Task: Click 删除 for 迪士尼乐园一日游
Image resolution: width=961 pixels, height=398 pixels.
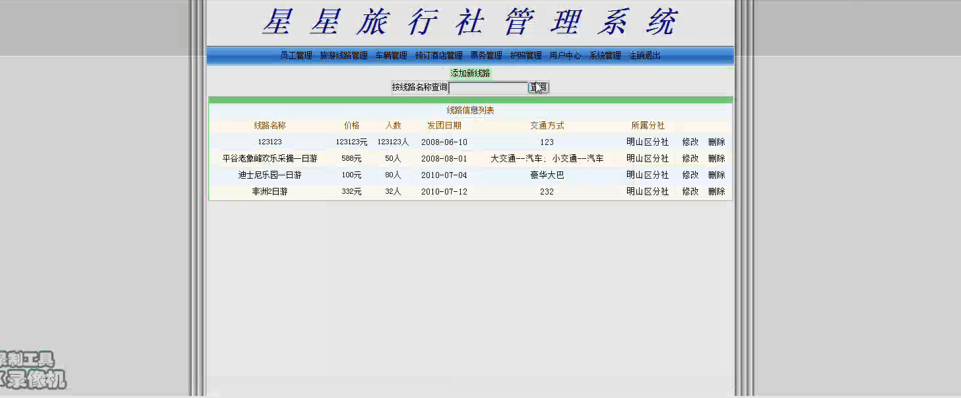Action: pyautogui.click(x=716, y=175)
